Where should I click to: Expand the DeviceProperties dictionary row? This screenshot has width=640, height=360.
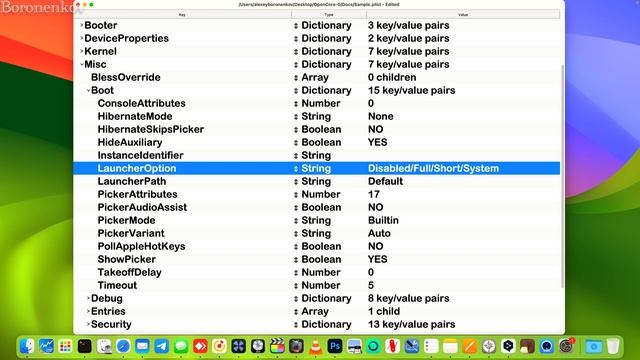(x=82, y=38)
